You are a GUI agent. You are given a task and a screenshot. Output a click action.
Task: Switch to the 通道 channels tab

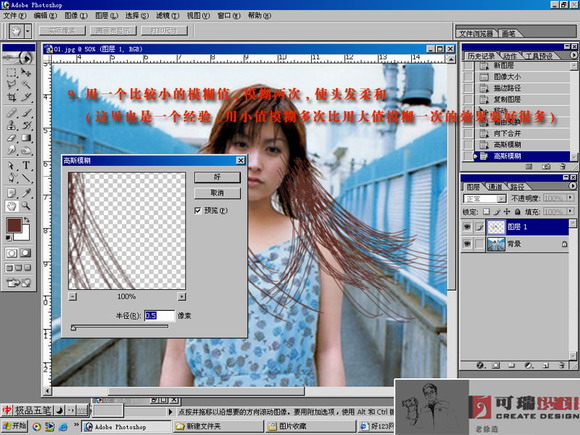[495, 187]
